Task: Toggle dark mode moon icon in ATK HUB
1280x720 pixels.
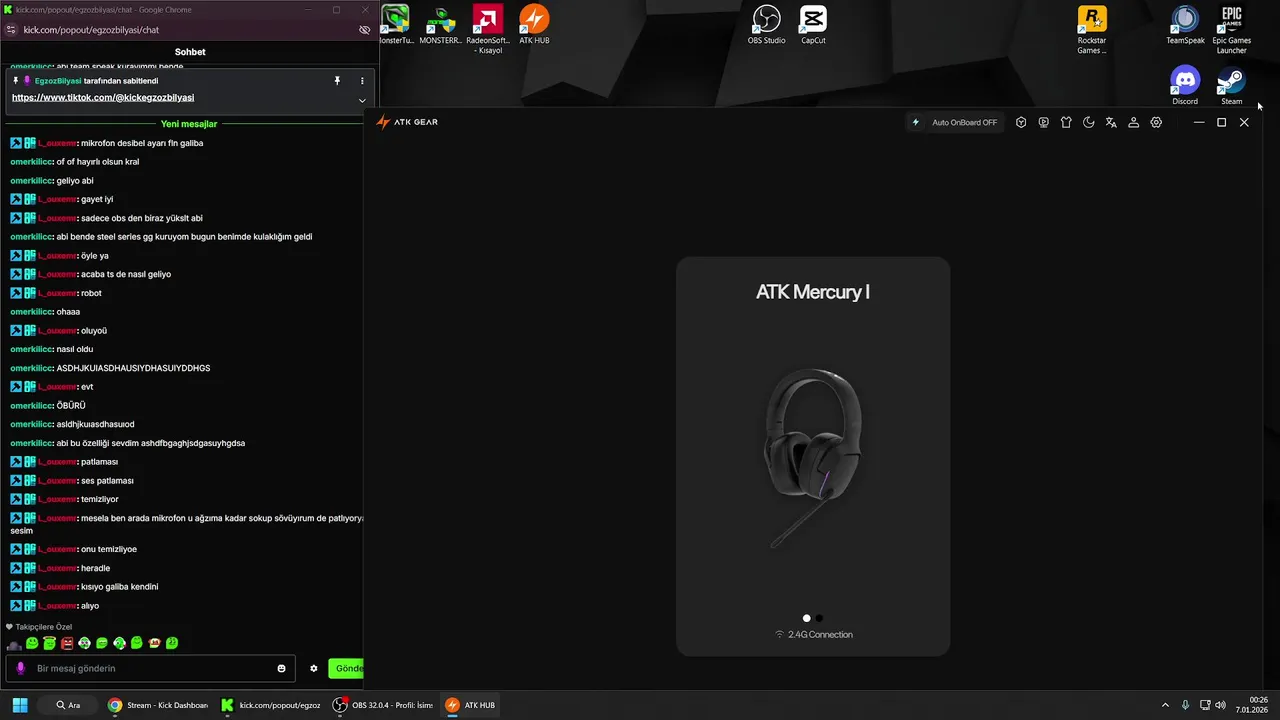Action: [1089, 122]
